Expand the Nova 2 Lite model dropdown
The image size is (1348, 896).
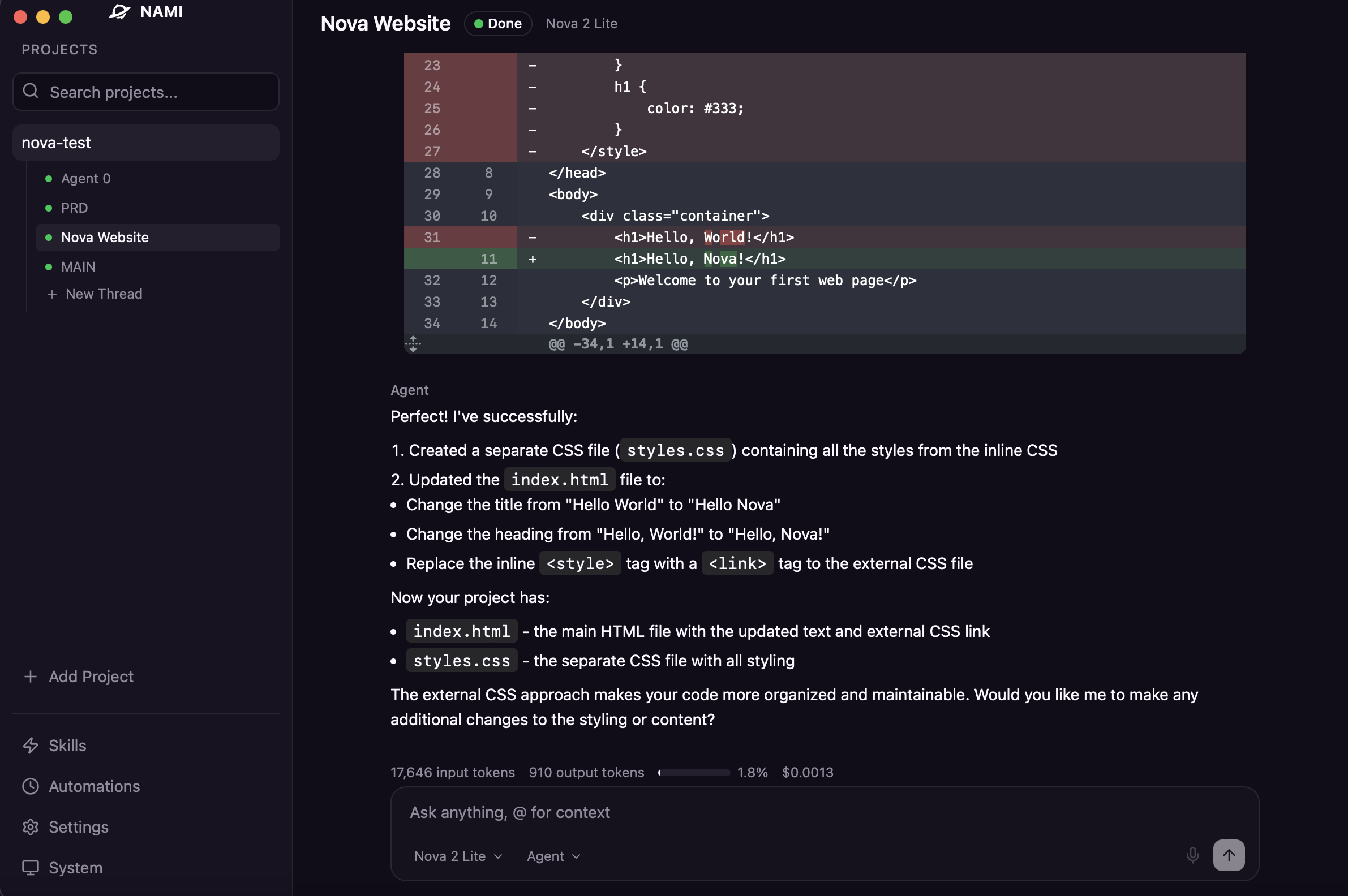pyautogui.click(x=458, y=856)
